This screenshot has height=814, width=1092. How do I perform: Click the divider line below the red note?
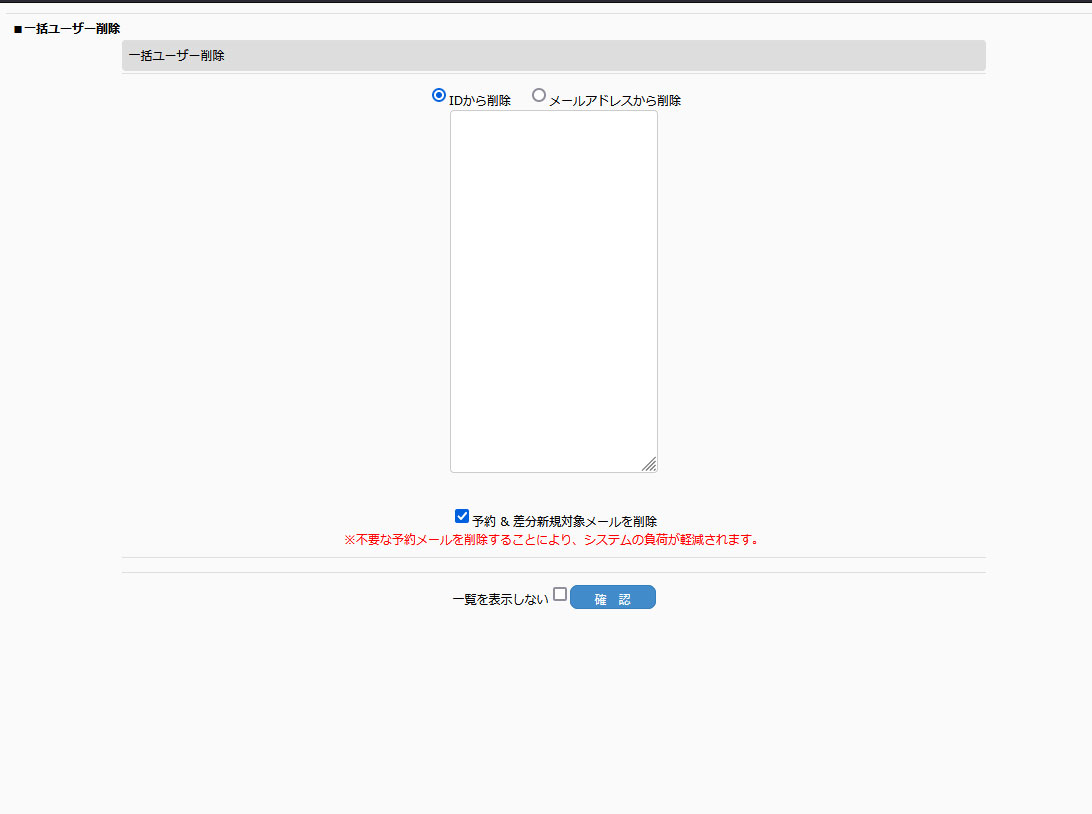click(x=553, y=557)
